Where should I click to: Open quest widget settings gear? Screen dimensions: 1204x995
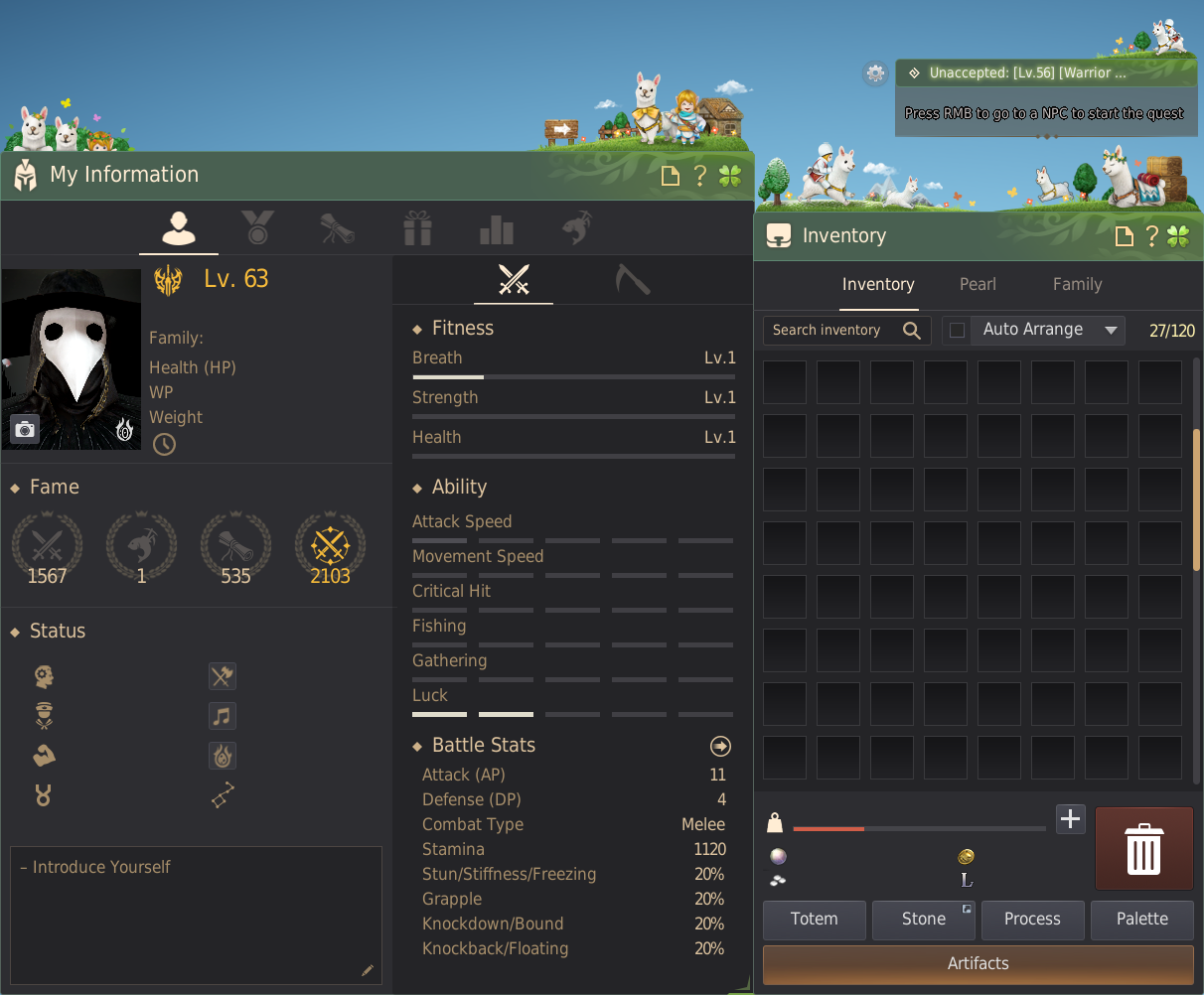(x=875, y=73)
